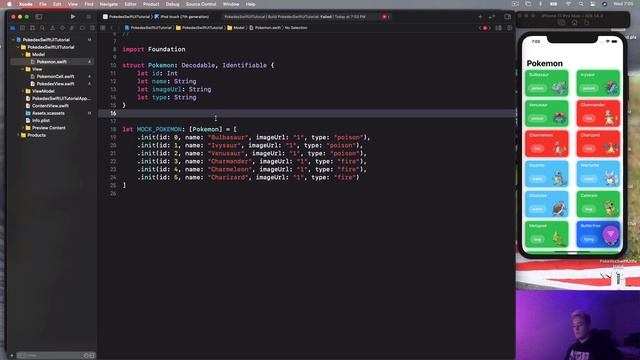Take a simulator screenshot with camera icon

[562, 23]
